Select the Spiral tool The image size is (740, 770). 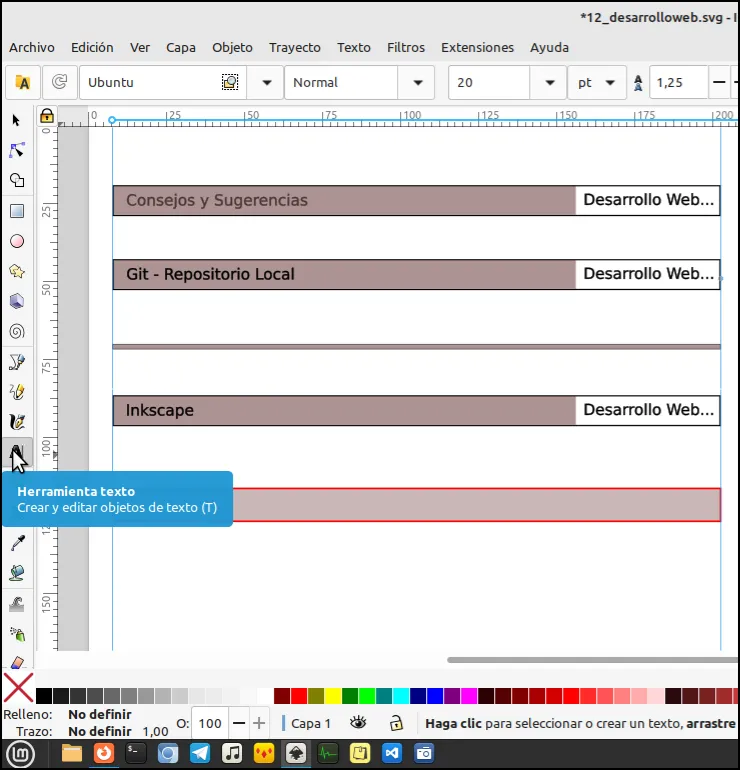tap(17, 331)
